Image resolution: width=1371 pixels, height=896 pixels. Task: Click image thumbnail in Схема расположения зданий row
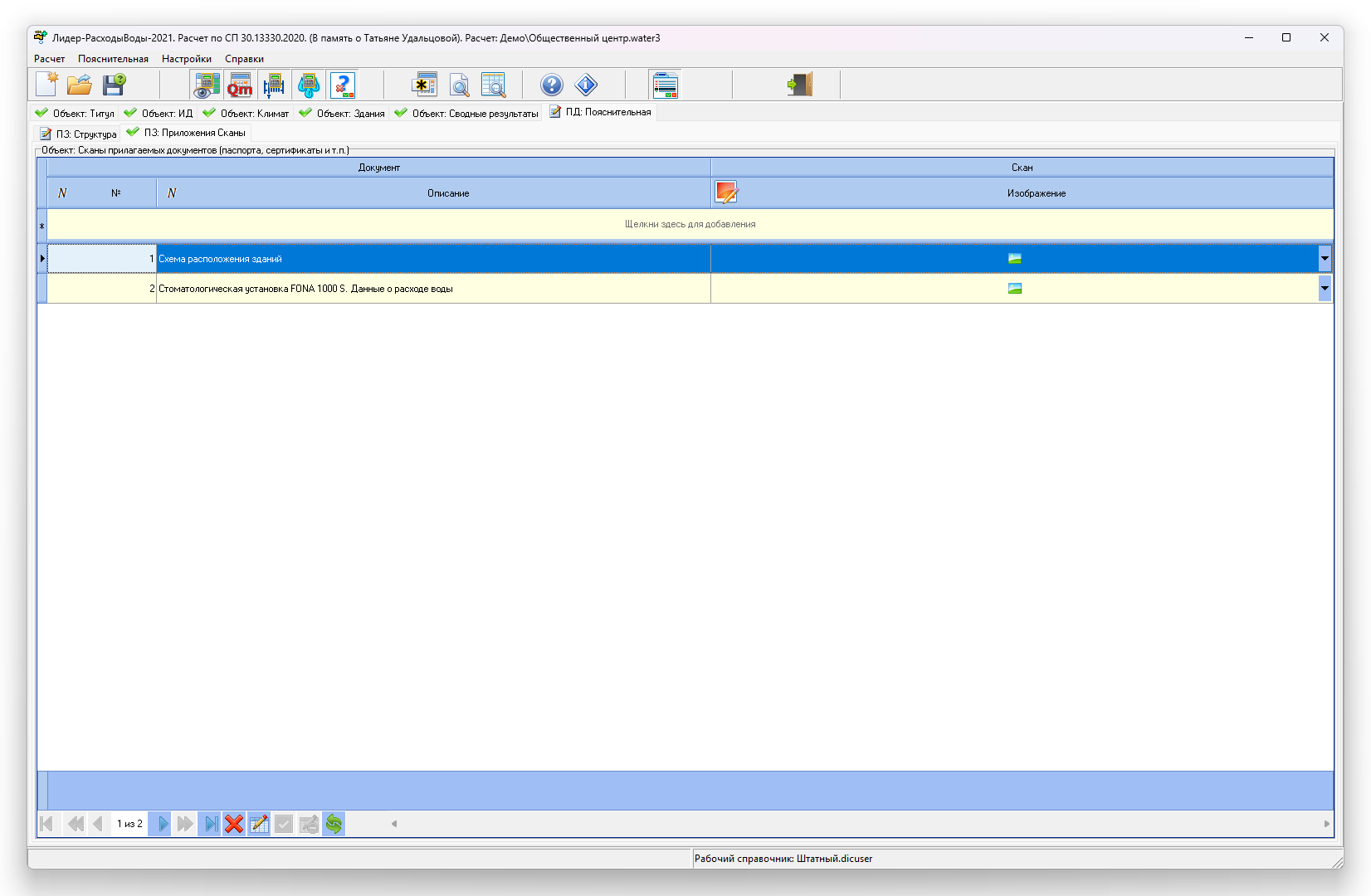pos(1014,259)
